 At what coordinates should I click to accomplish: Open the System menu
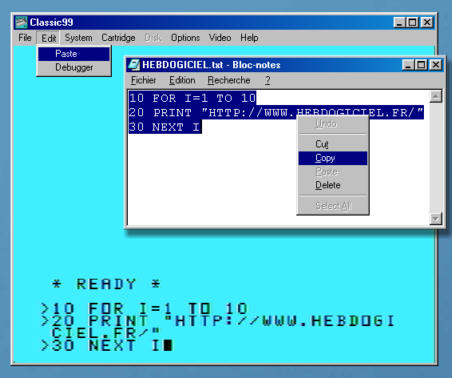pos(78,38)
